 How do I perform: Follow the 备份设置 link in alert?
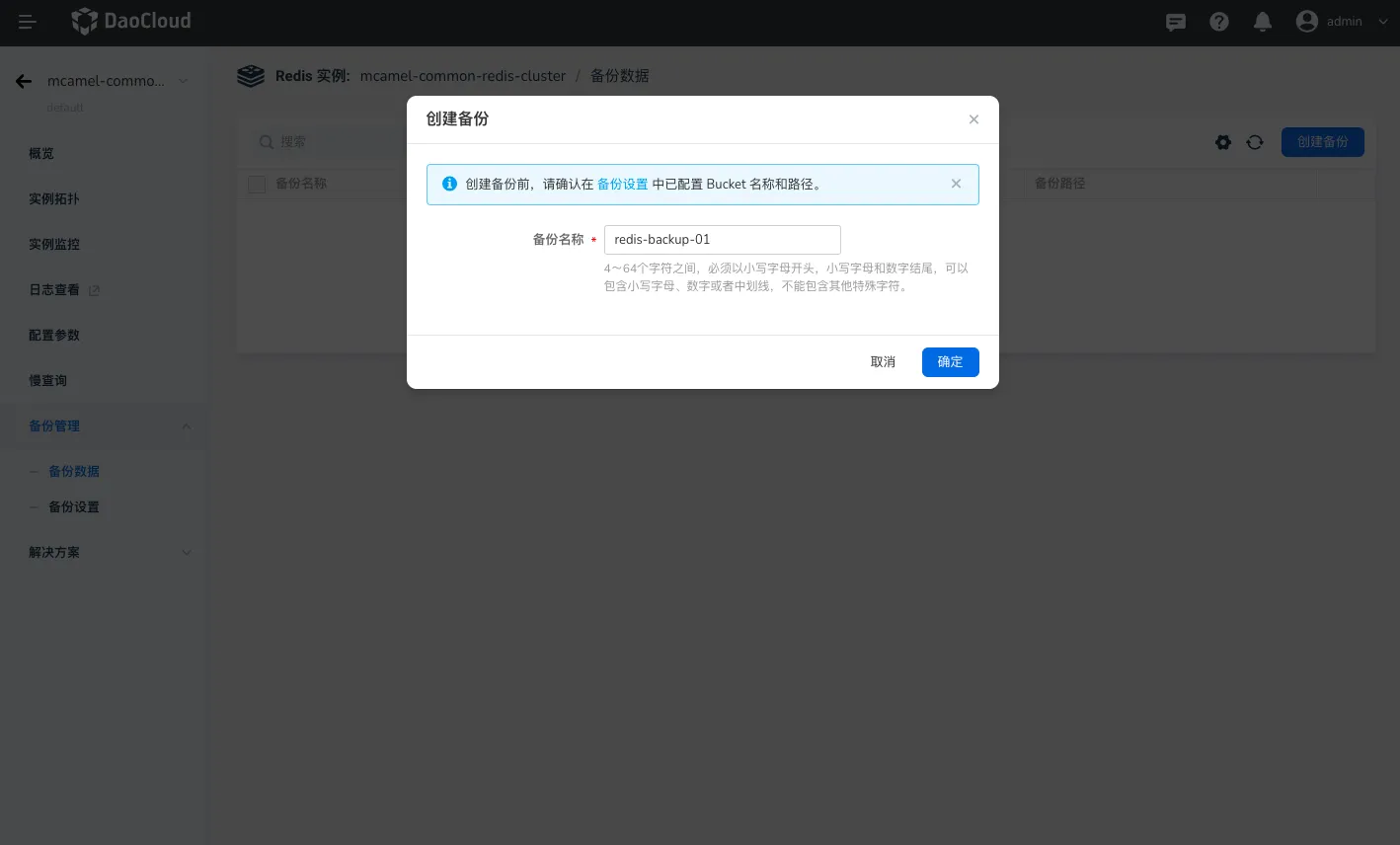click(622, 185)
